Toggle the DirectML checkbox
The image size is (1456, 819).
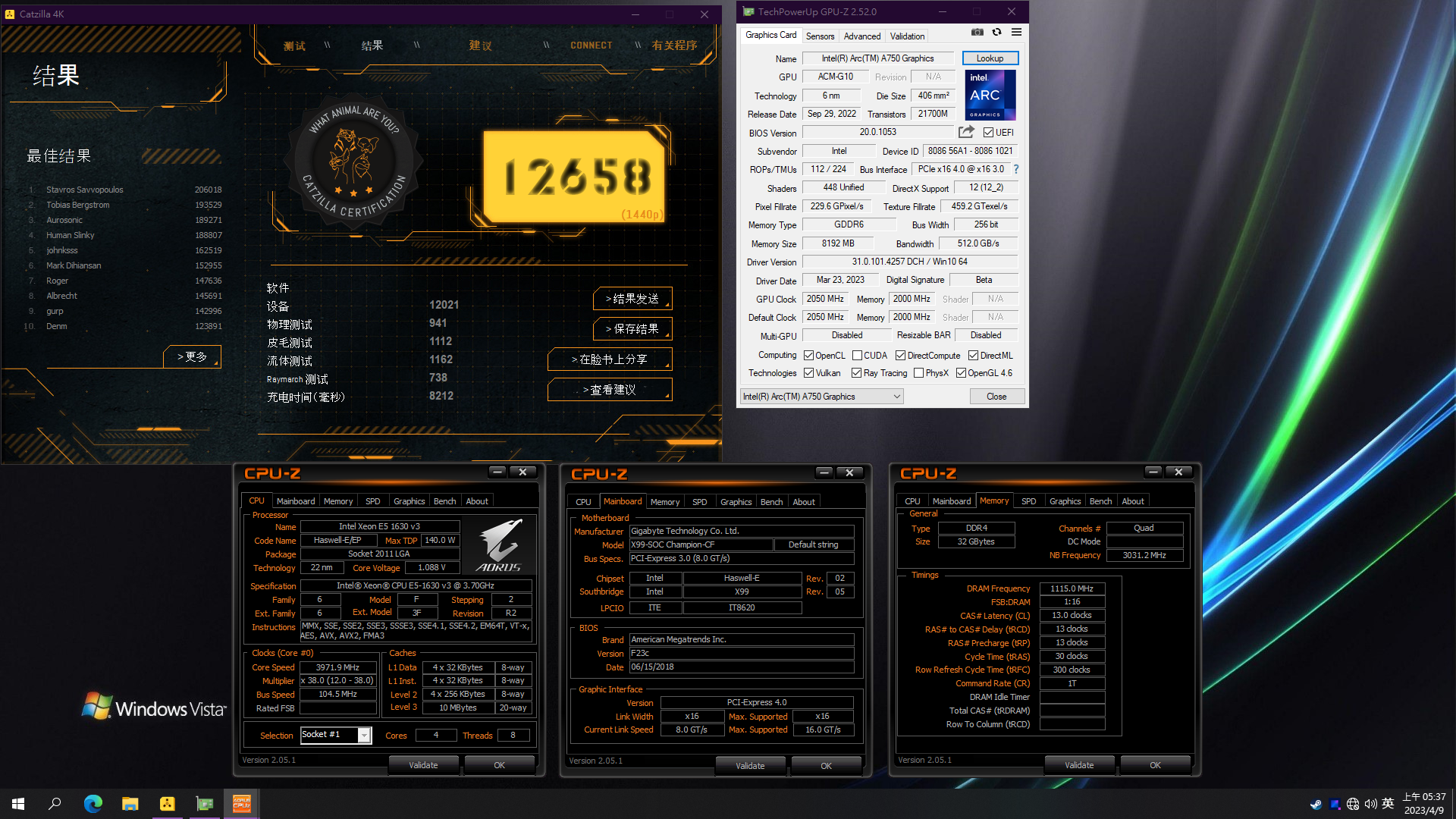(973, 355)
